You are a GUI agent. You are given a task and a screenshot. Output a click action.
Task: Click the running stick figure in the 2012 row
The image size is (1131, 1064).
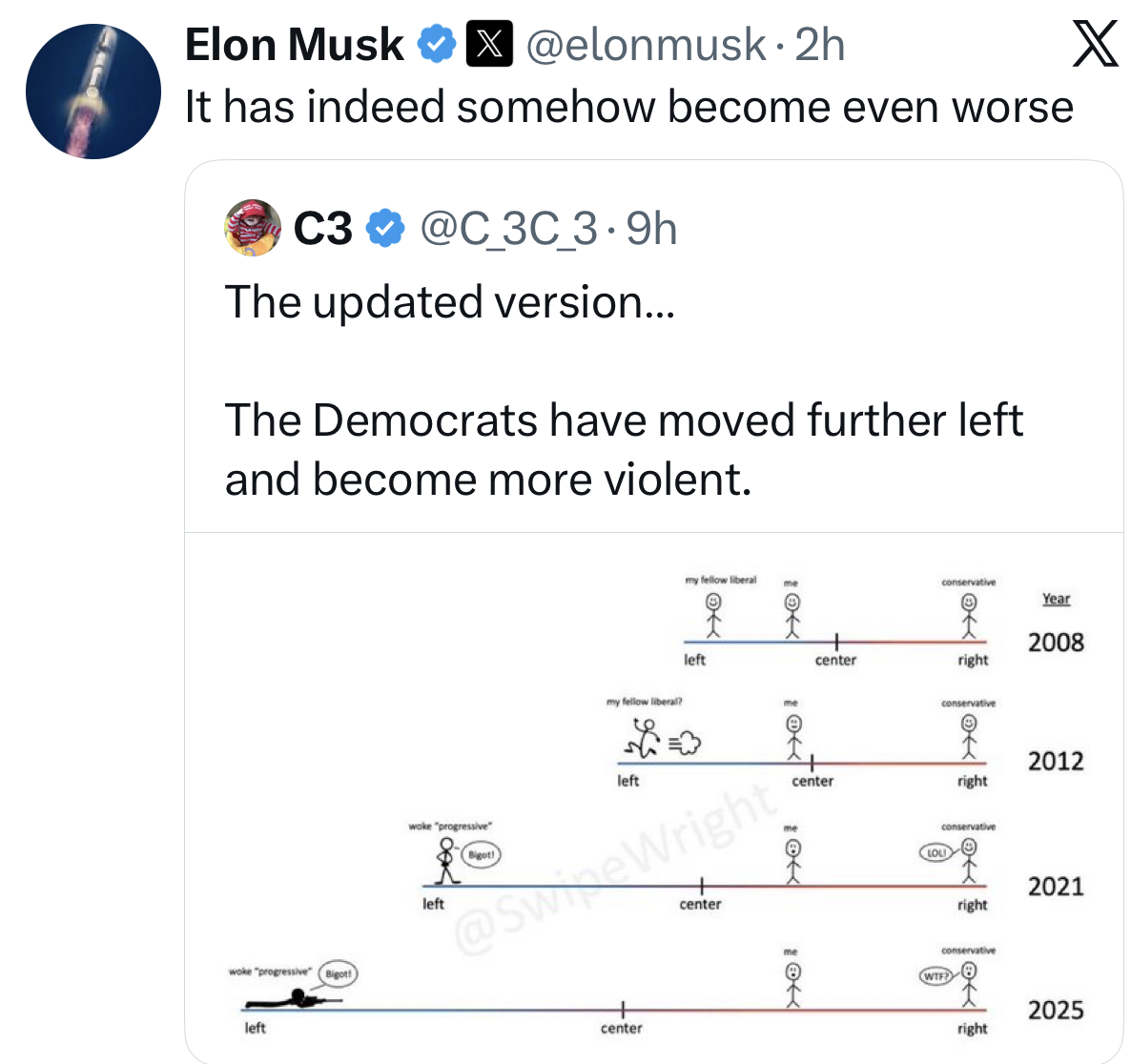click(646, 740)
